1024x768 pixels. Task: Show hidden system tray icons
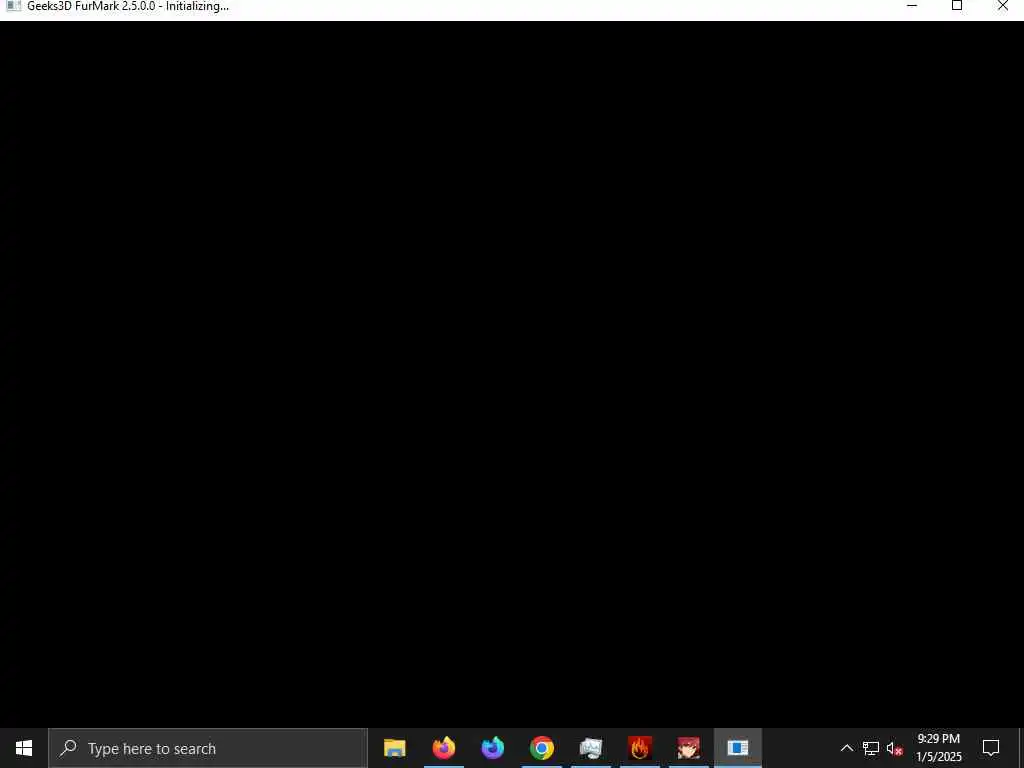[846, 748]
